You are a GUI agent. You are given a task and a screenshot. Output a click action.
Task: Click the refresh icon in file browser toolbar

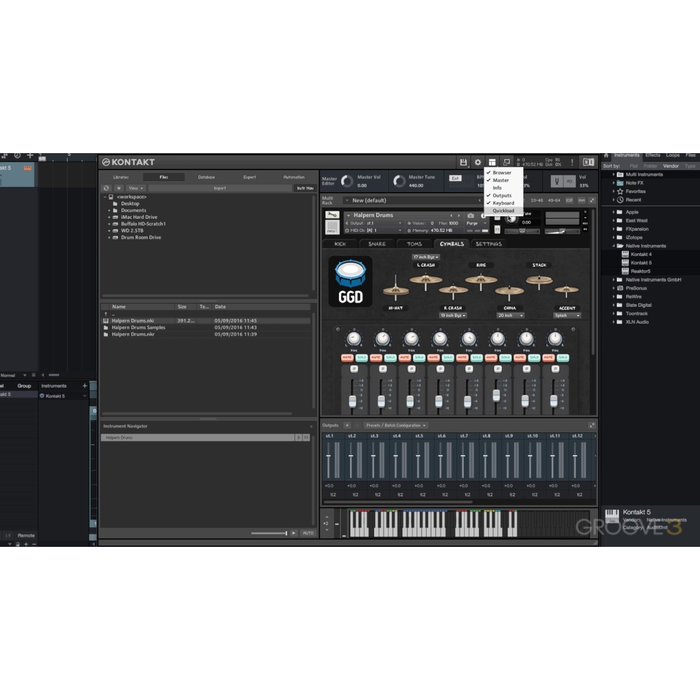106,188
